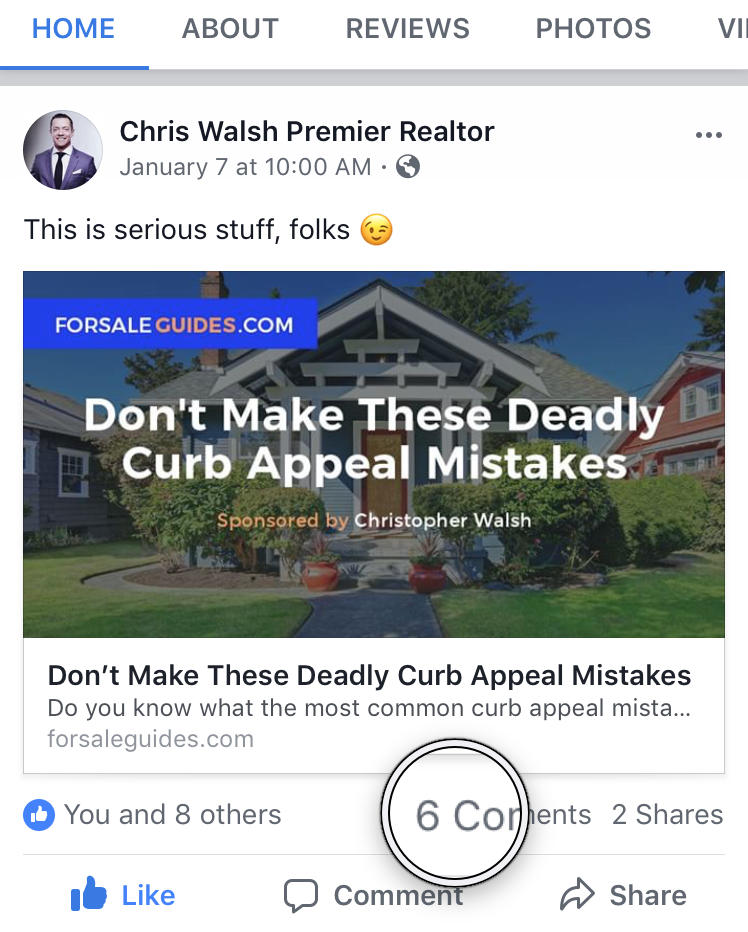Open the blue like reaction badge
Screen dimensions: 748x932
pyautogui.click(x=39, y=814)
